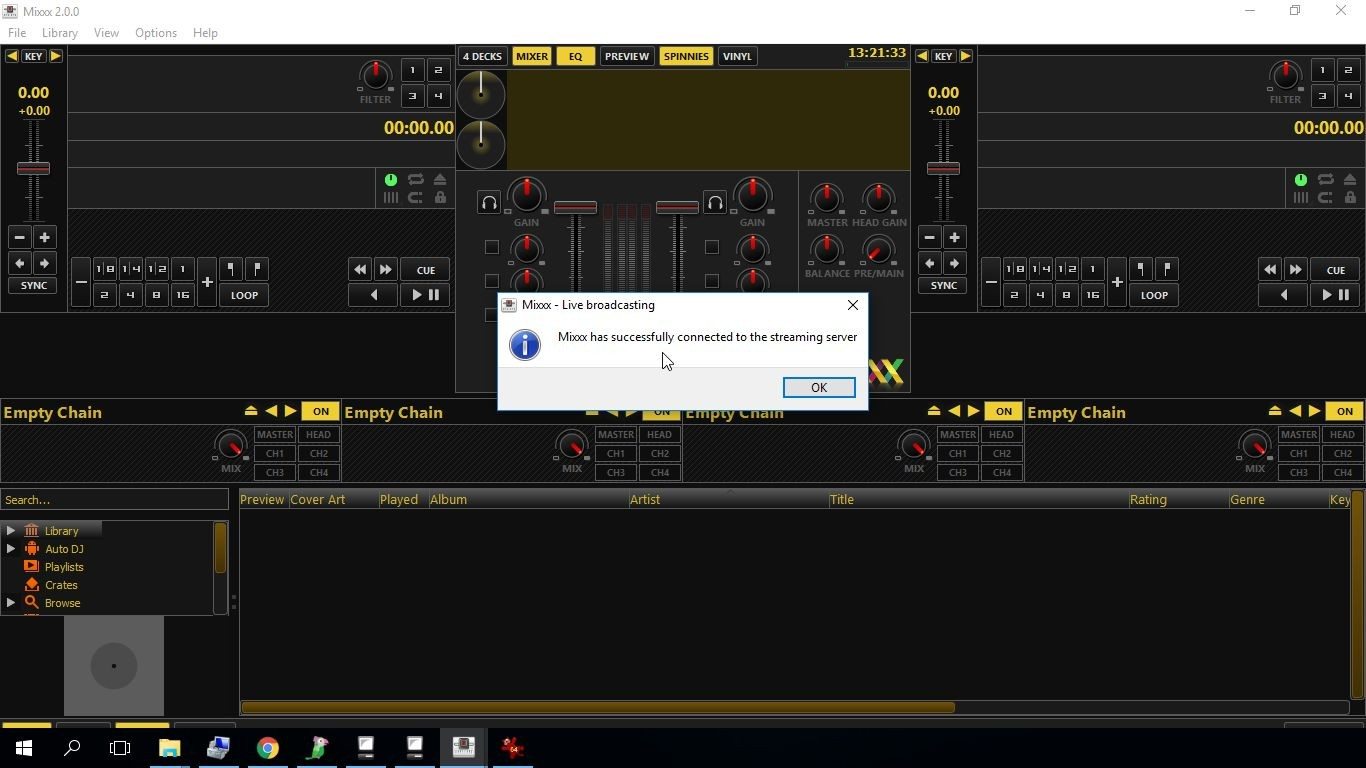Screen dimensions: 1366x768
Task: Select Crates in the sidebar
Action: (61, 585)
